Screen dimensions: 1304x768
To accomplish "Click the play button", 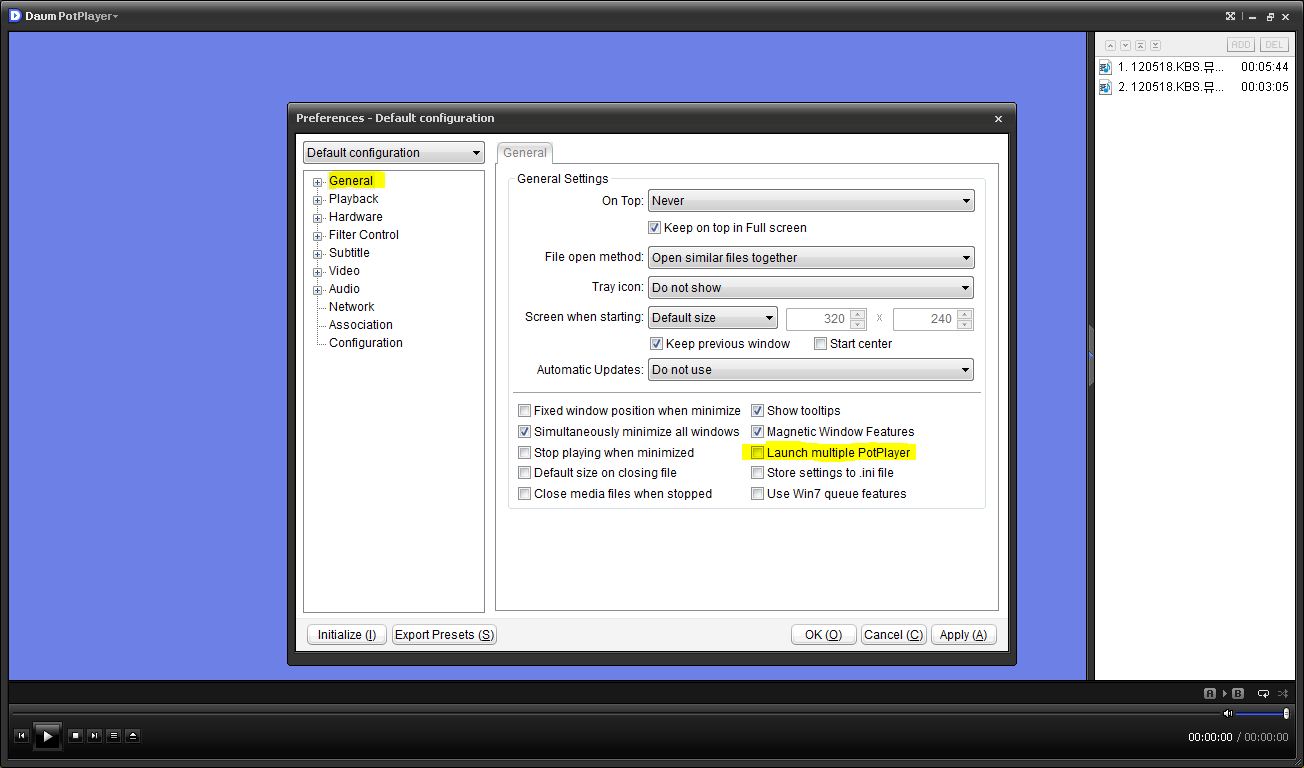I will click(x=47, y=736).
